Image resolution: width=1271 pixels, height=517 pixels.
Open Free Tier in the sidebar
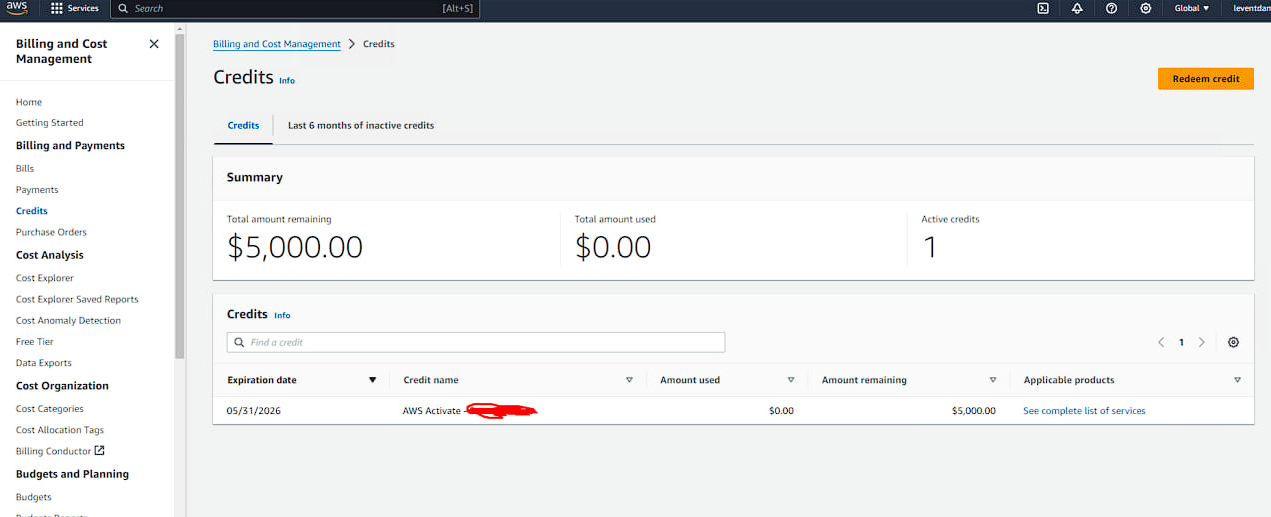35,342
